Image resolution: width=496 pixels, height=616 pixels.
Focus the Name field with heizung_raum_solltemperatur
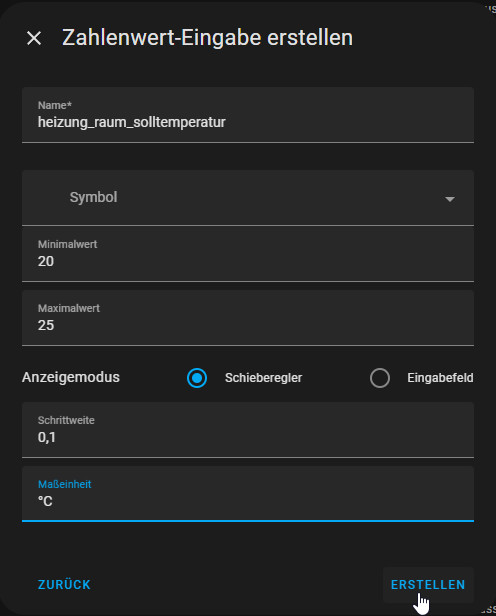coord(248,115)
